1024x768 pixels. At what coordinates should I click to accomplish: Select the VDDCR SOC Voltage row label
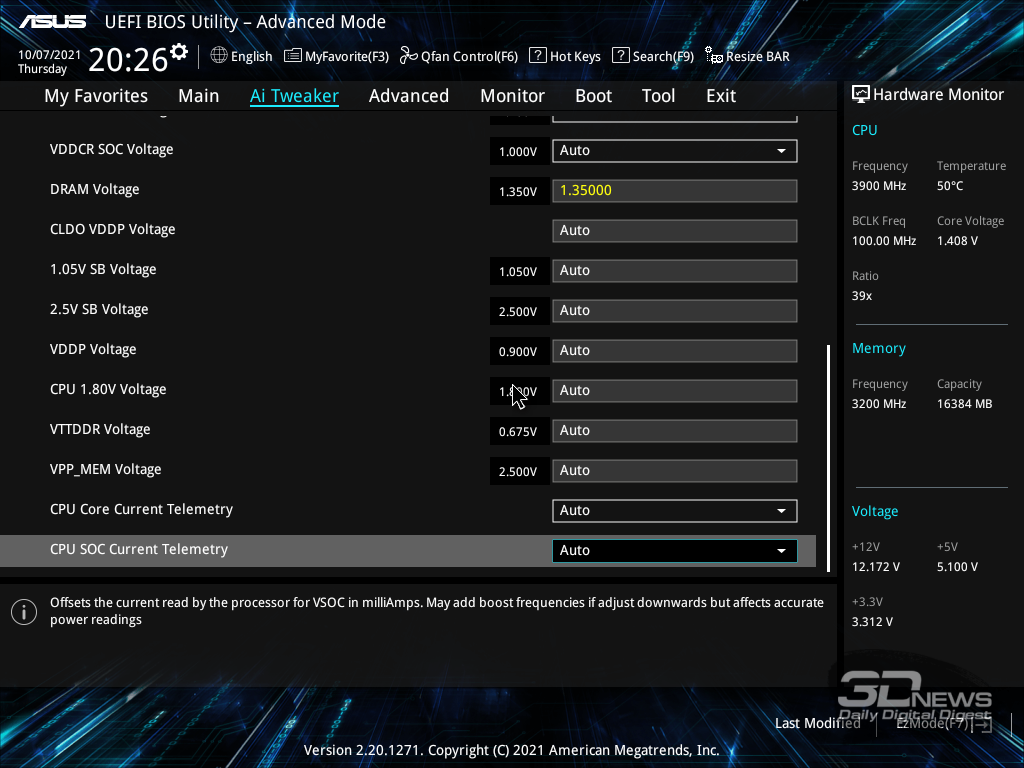pyautogui.click(x=112, y=150)
